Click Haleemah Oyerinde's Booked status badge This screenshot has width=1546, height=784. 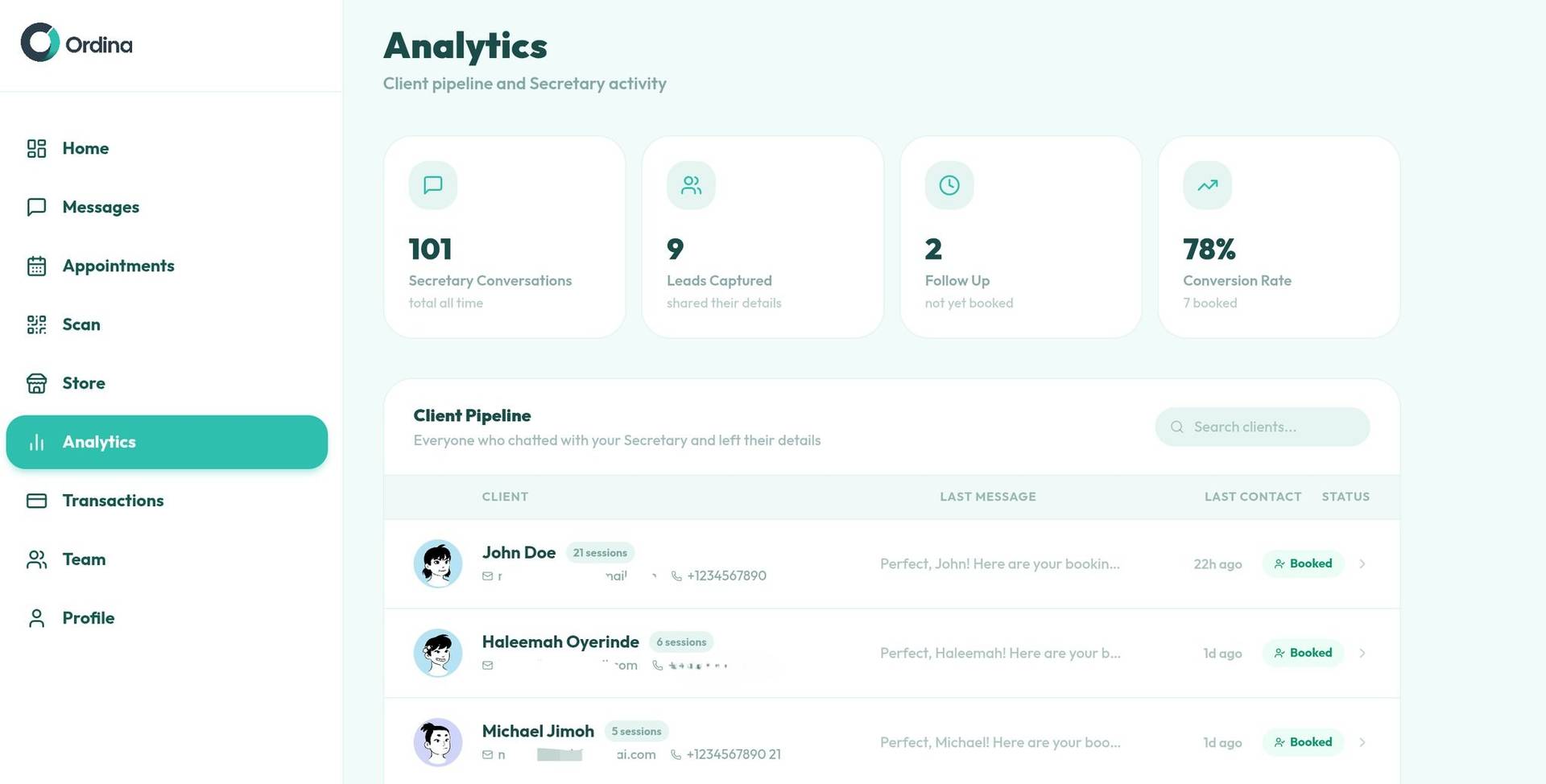(x=1303, y=653)
